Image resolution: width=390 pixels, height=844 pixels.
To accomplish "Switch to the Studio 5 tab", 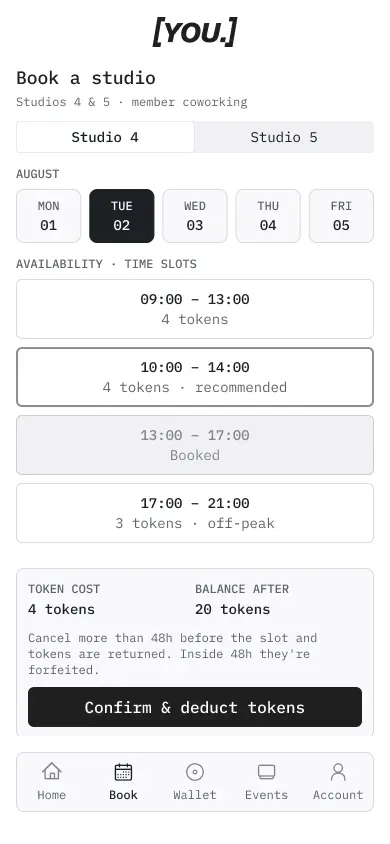I will click(284, 137).
